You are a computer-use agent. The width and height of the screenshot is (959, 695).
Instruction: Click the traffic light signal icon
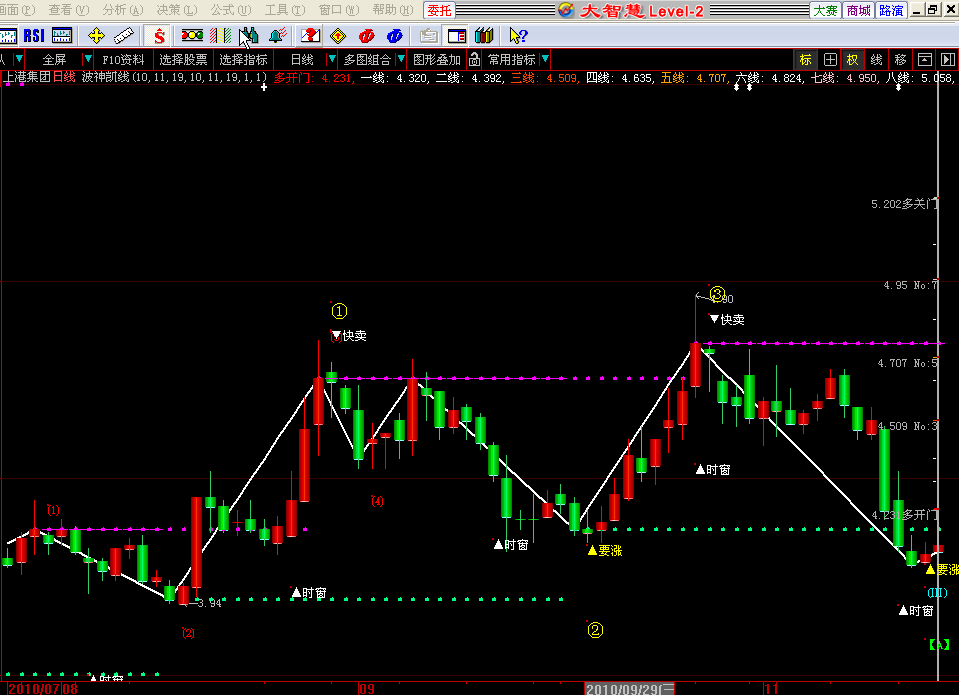(192, 35)
